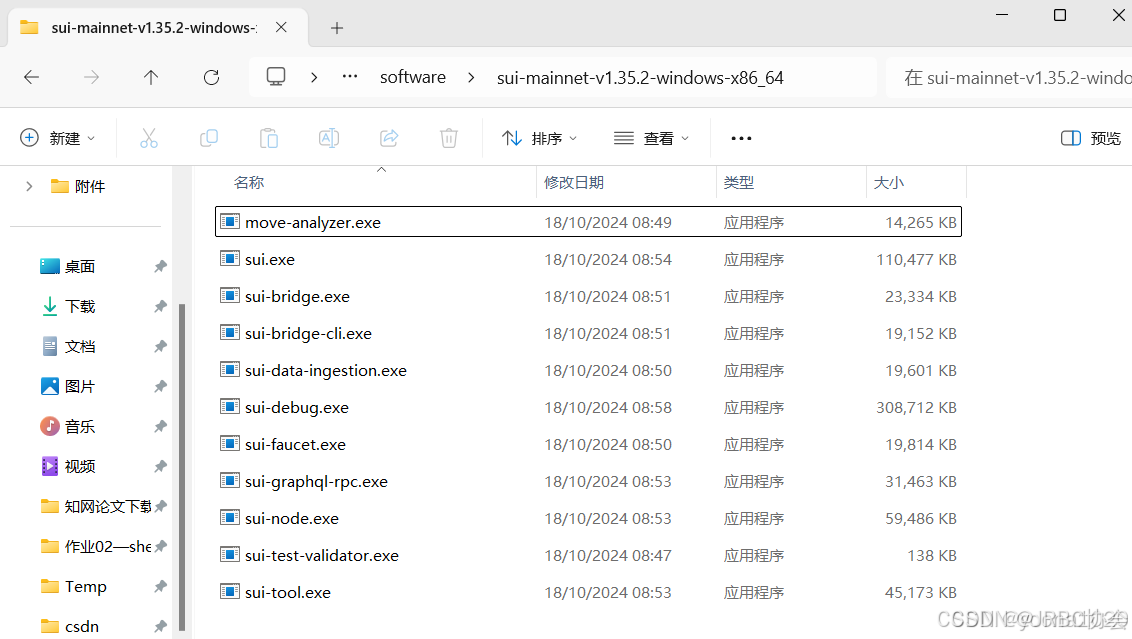1132x639 pixels.
Task: Open the hidden path ellipsis in address bar
Action: point(349,77)
